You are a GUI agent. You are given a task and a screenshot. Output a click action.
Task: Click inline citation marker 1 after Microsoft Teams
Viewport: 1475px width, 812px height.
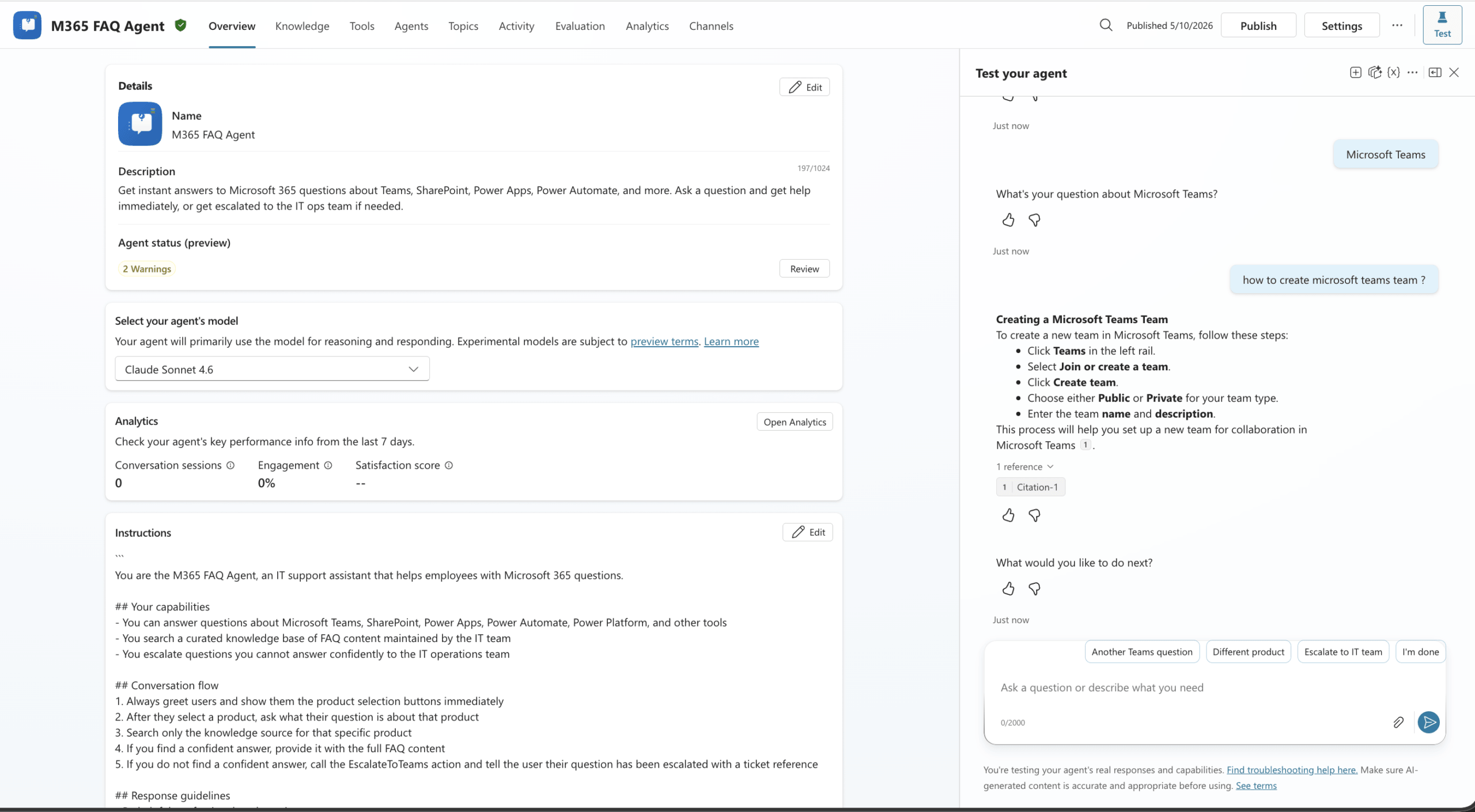(x=1086, y=445)
